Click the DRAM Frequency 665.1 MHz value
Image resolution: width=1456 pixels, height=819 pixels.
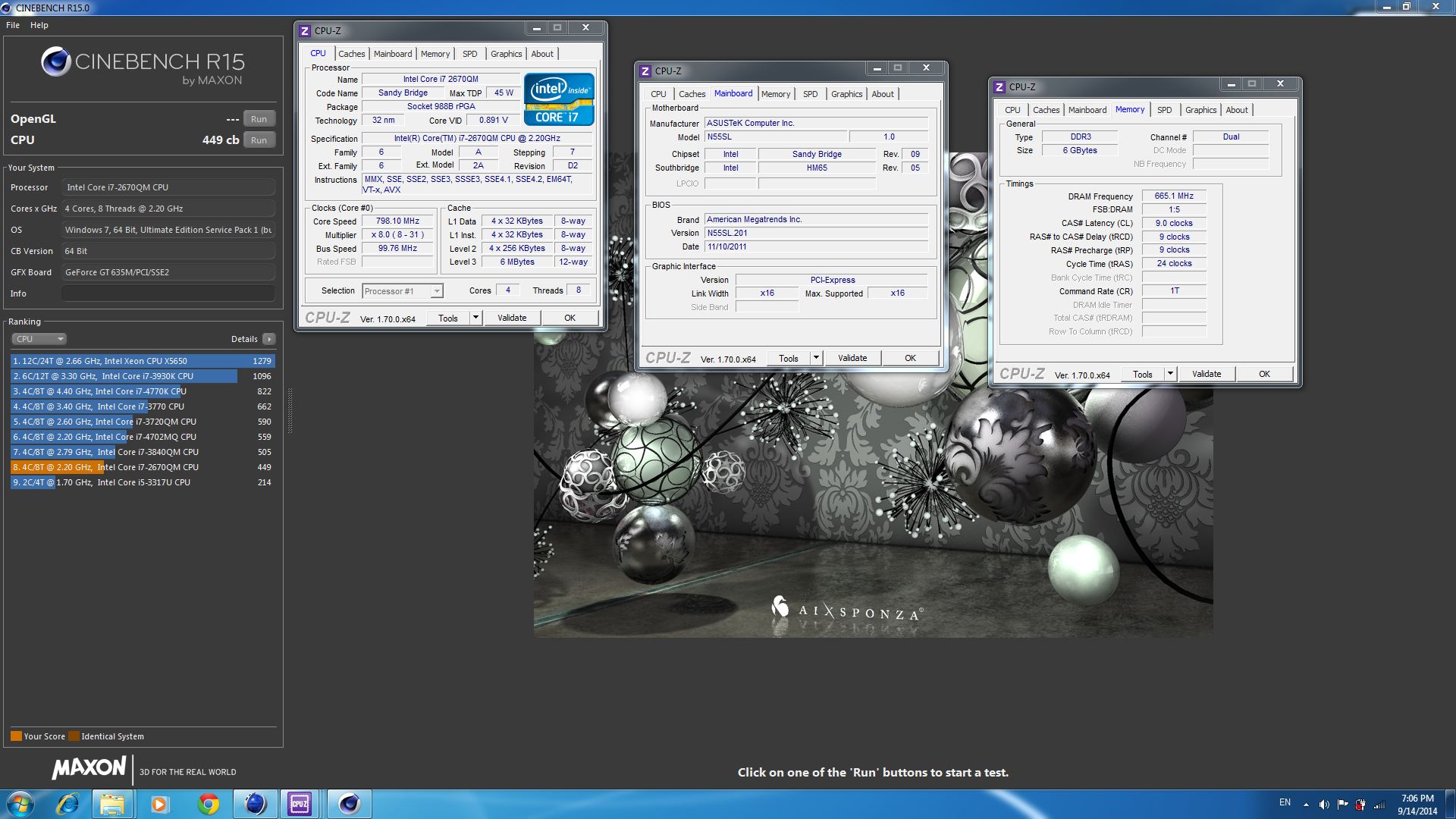1174,196
